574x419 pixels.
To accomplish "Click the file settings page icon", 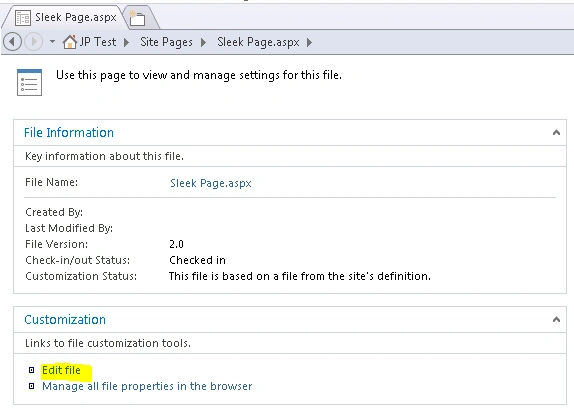I will pyautogui.click(x=29, y=82).
